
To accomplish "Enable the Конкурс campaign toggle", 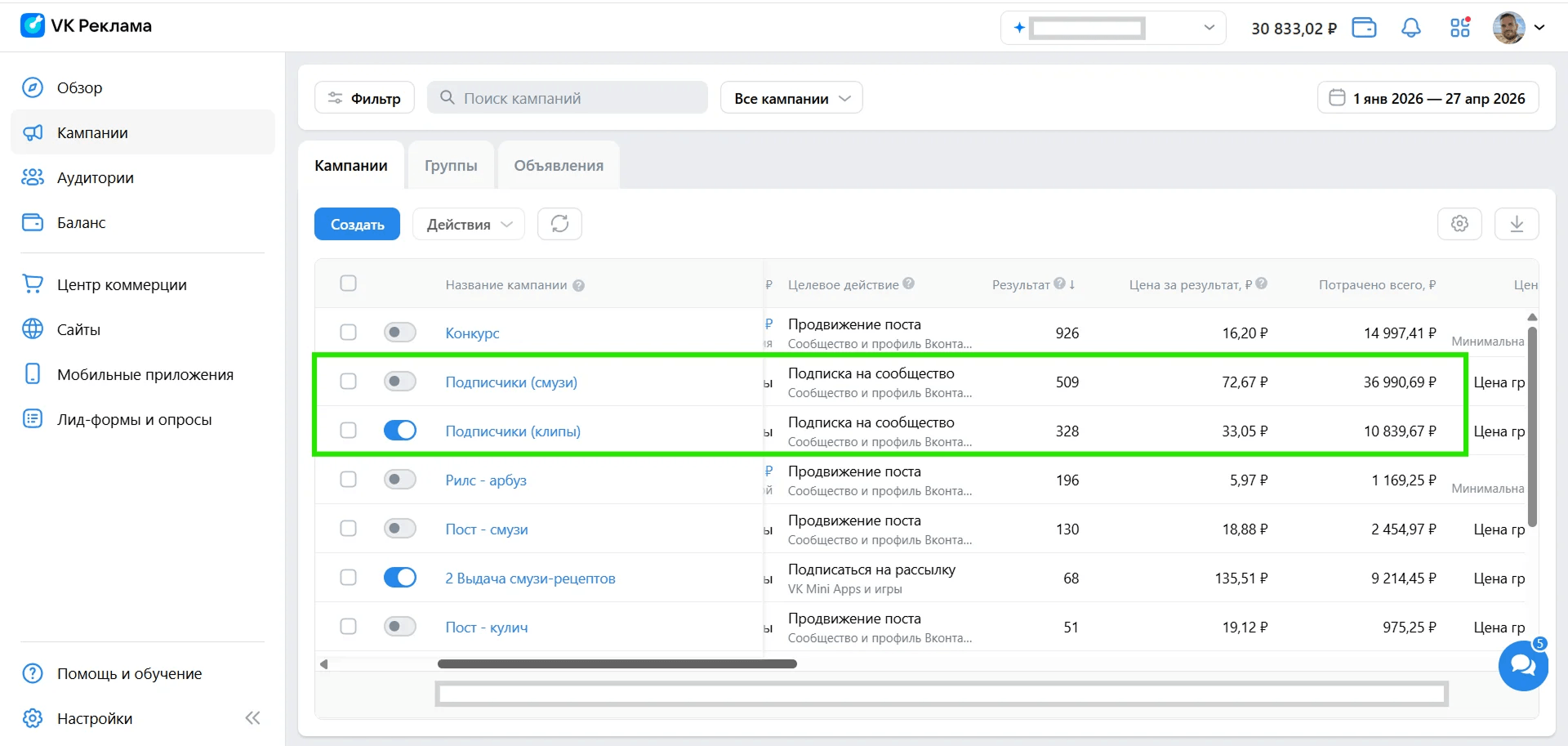I will point(400,333).
